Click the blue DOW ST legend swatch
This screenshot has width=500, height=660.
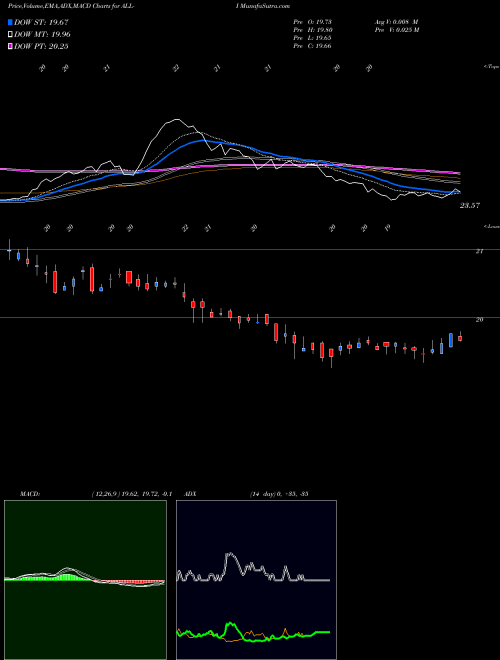(11, 22)
